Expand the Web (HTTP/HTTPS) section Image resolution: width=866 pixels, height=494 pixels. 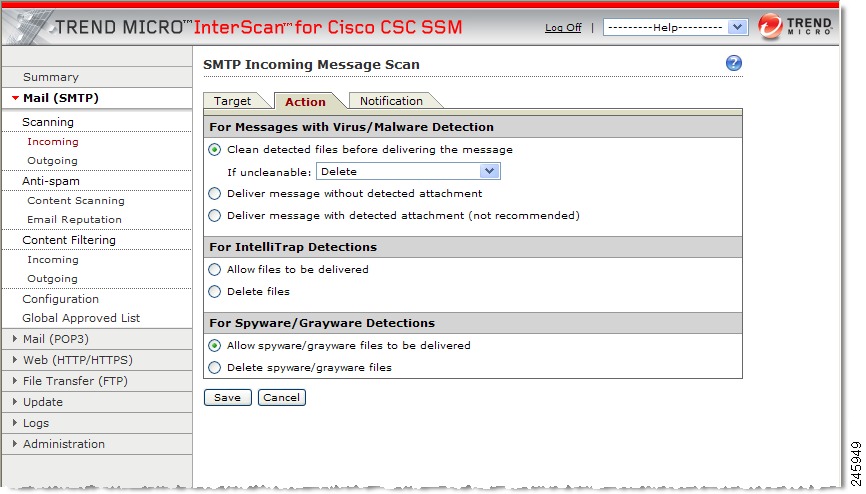click(15, 360)
